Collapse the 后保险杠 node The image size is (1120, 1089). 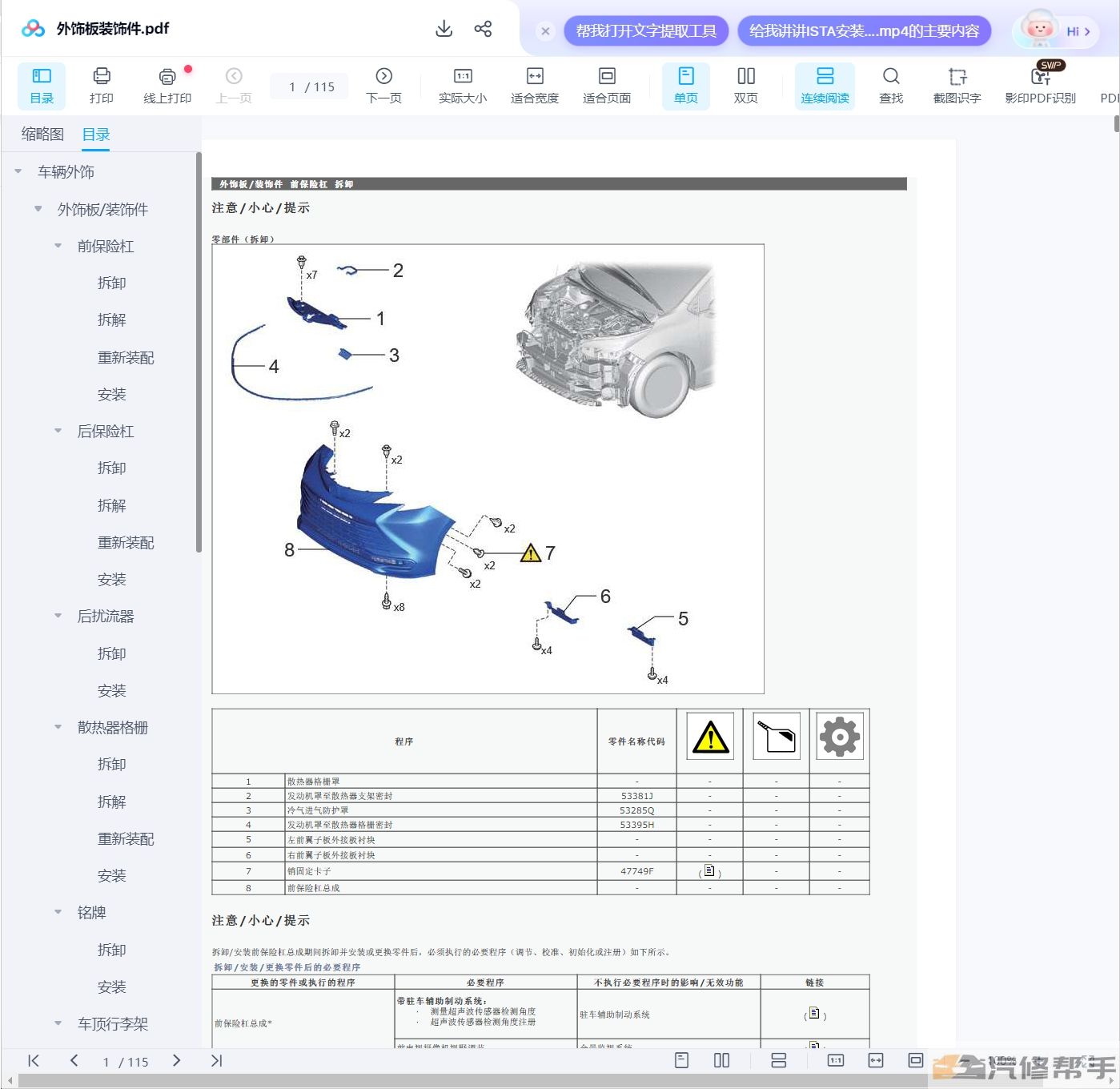(x=58, y=431)
